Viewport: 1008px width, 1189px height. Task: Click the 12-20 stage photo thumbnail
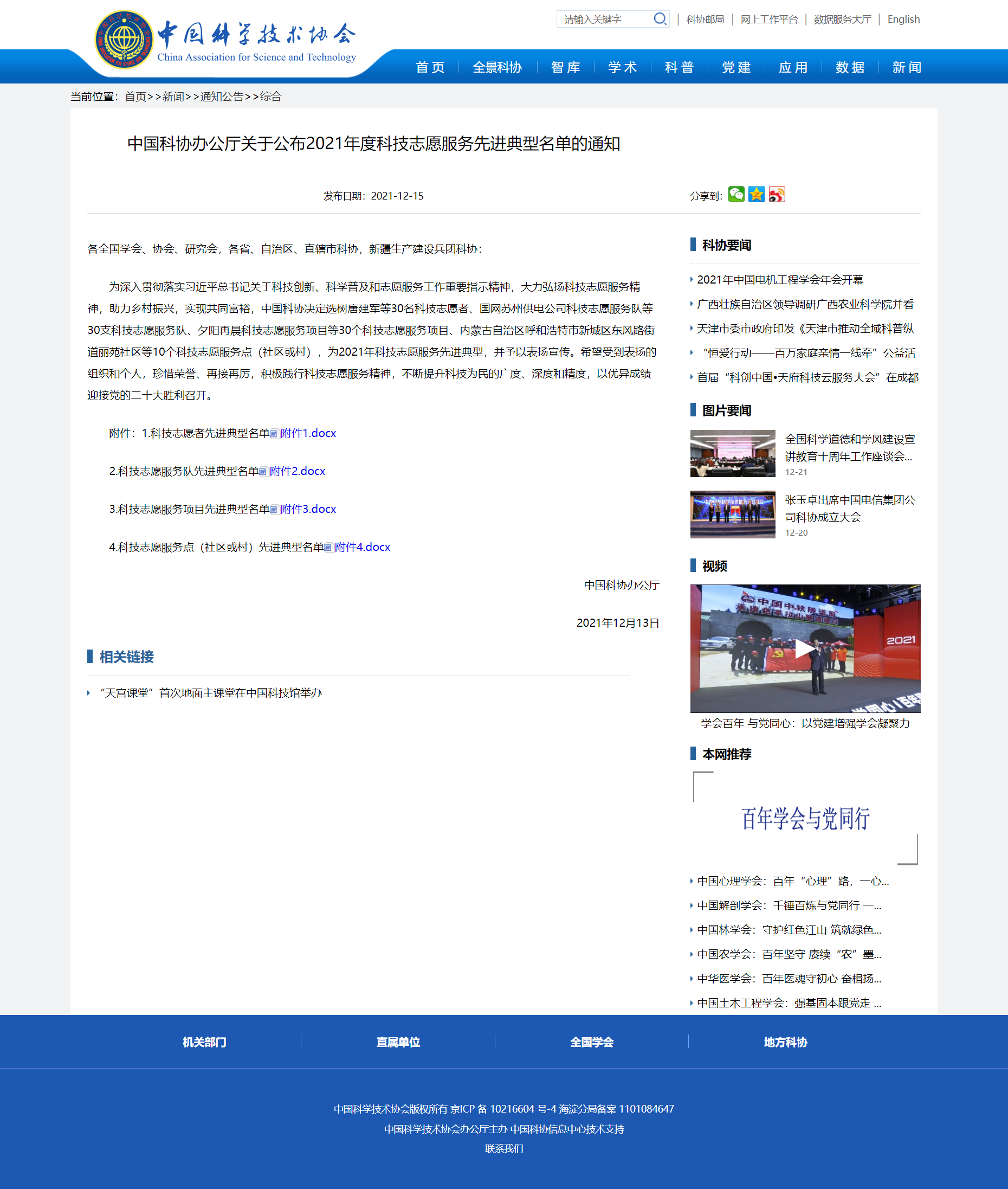click(x=733, y=514)
